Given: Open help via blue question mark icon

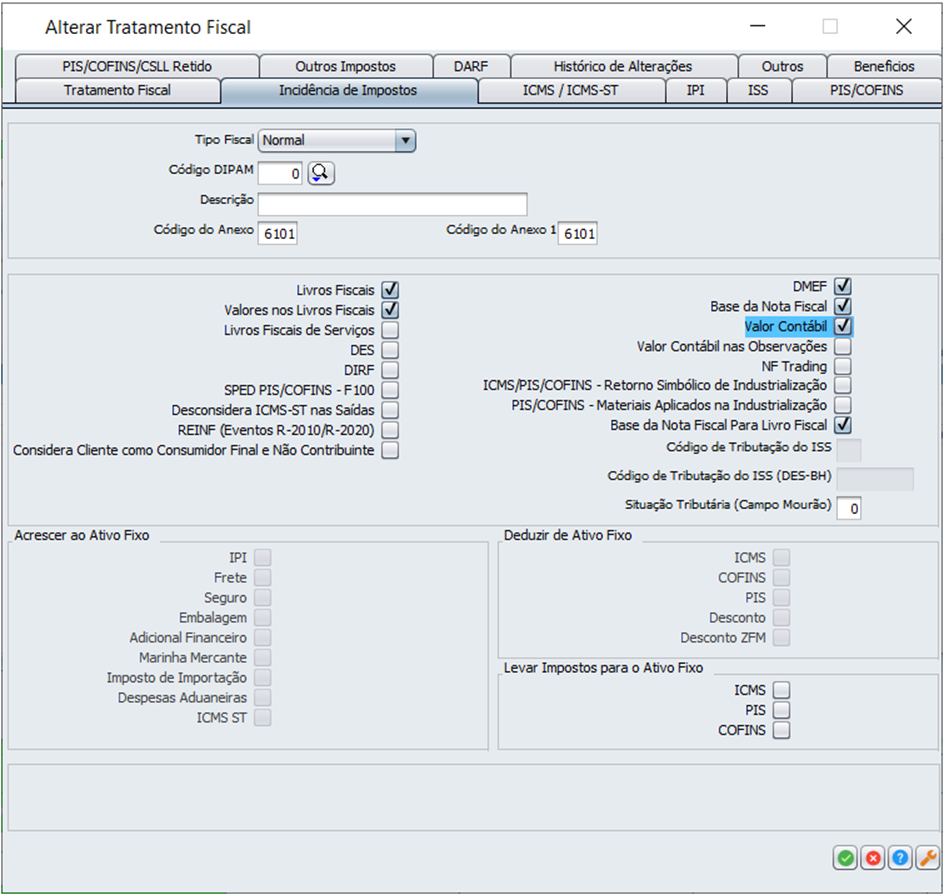Looking at the screenshot, I should tap(900, 858).
